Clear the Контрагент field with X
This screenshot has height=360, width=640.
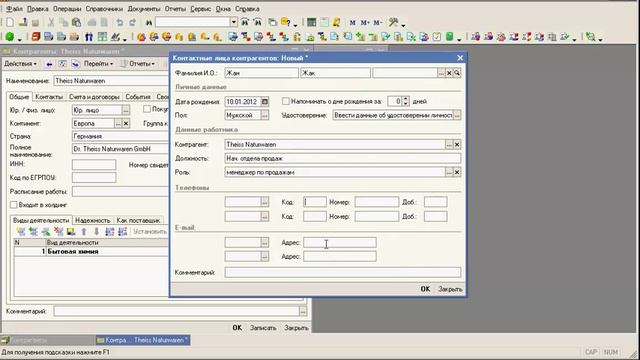tap(457, 144)
